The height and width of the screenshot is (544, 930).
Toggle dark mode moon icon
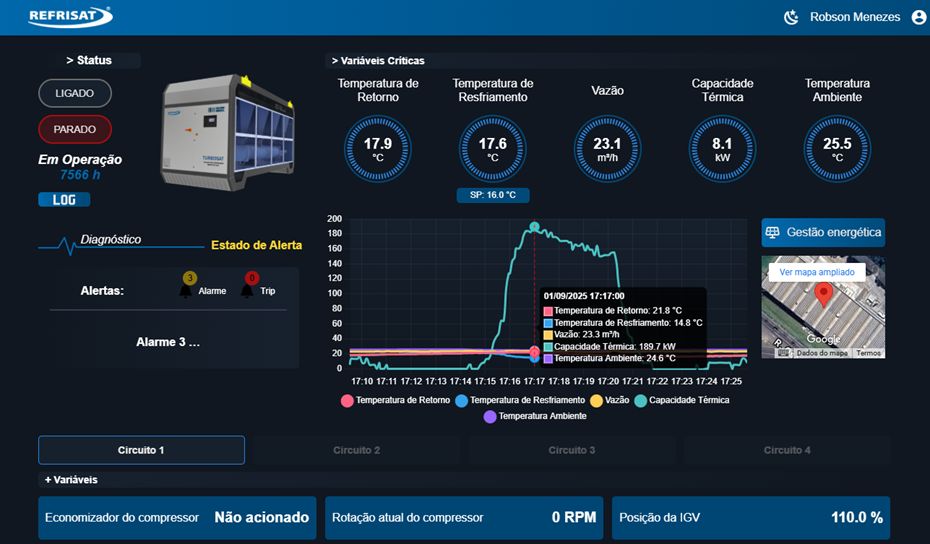coord(791,17)
